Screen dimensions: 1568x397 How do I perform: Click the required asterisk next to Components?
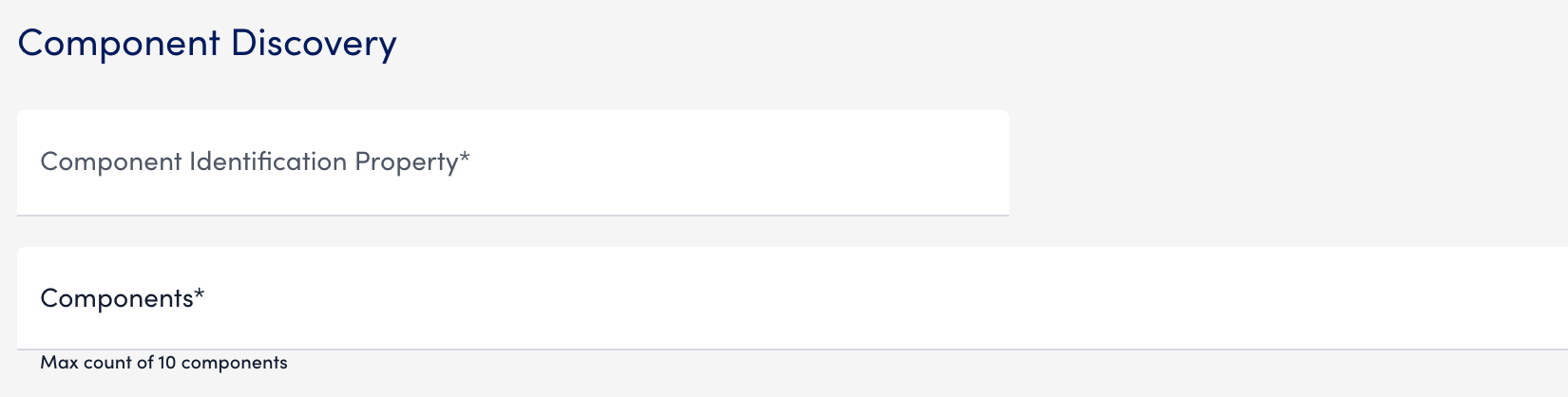(200, 294)
